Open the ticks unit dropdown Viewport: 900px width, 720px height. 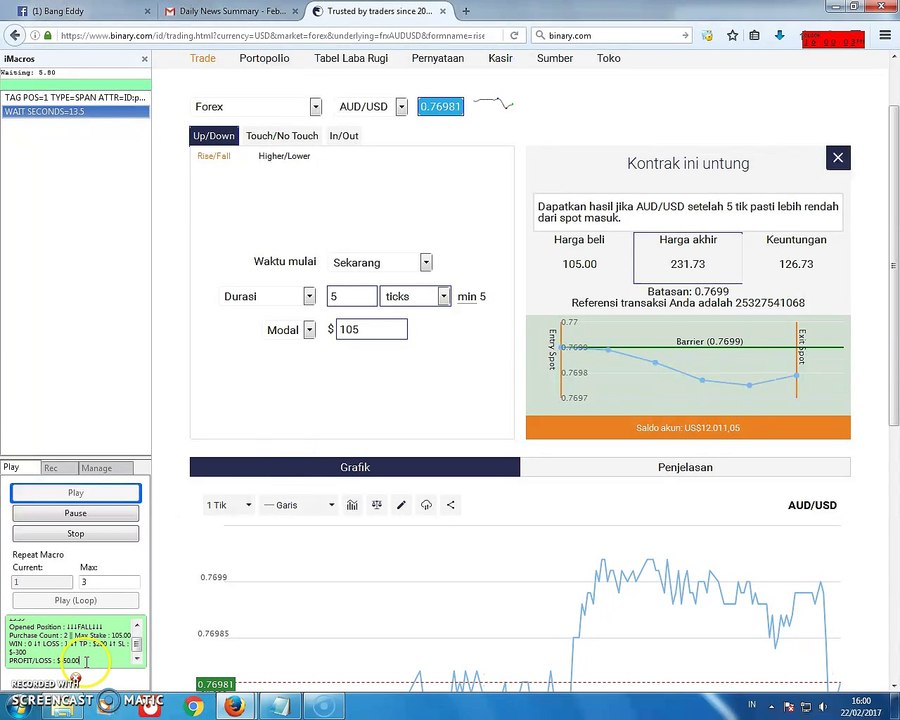coord(444,296)
